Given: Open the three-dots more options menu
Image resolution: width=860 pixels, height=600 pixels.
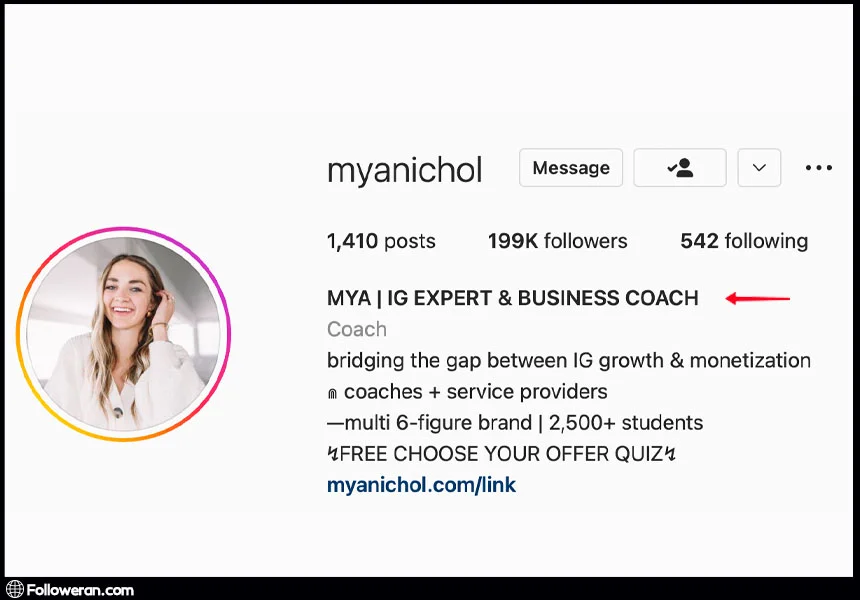Looking at the screenshot, I should click(819, 168).
